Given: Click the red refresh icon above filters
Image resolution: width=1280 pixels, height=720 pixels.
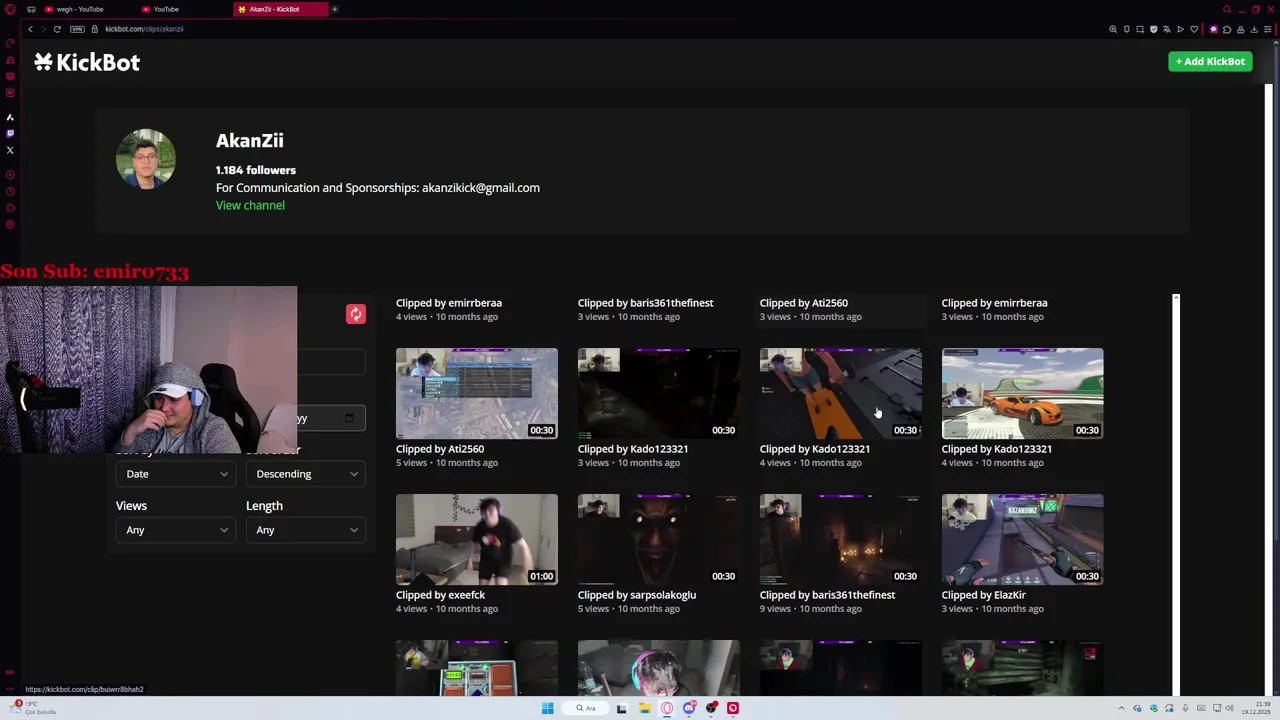Looking at the screenshot, I should point(355,314).
